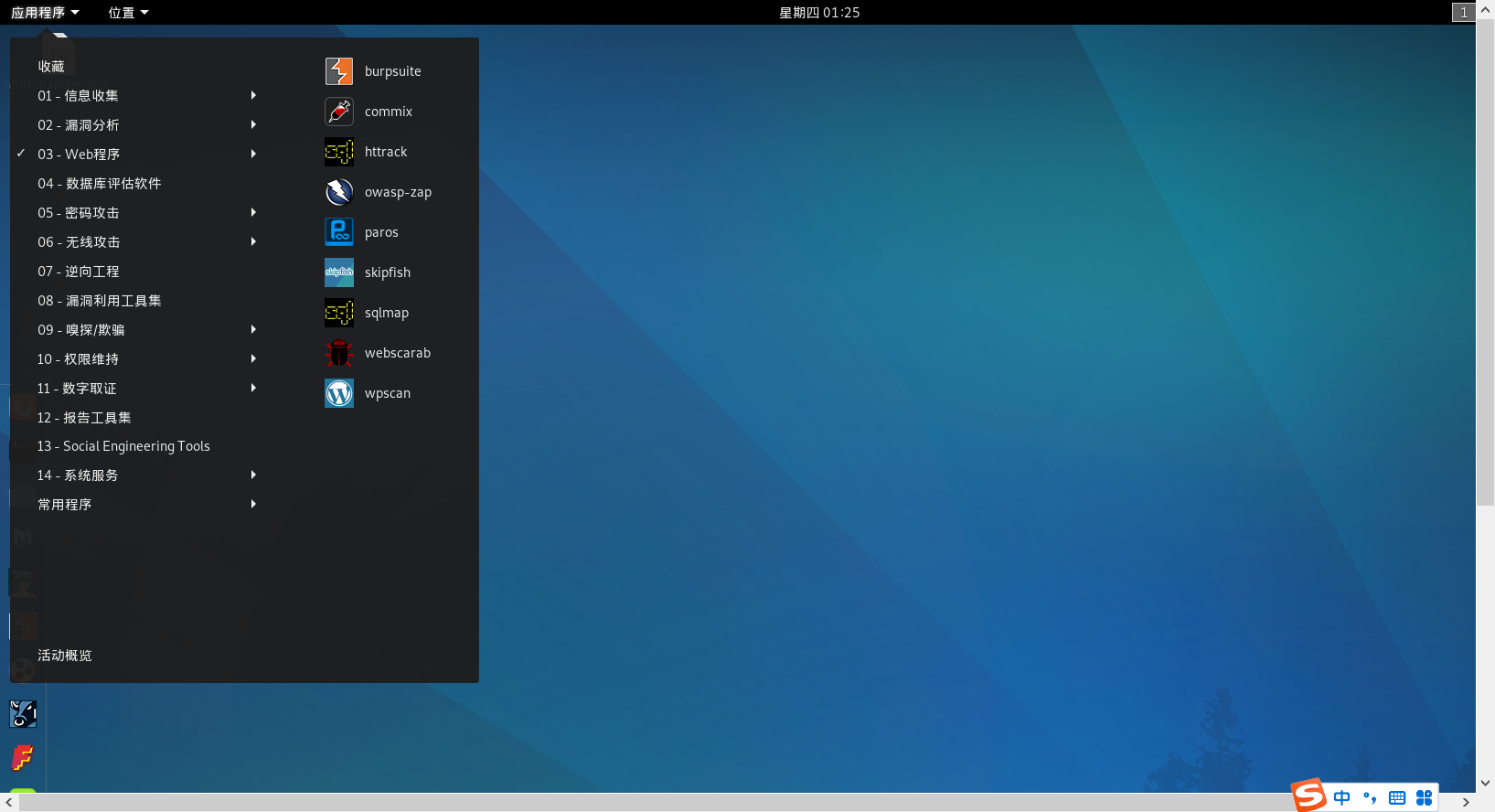Click the punctuation mode icon in Sogou bar
The image size is (1495, 812).
[x=1370, y=797]
